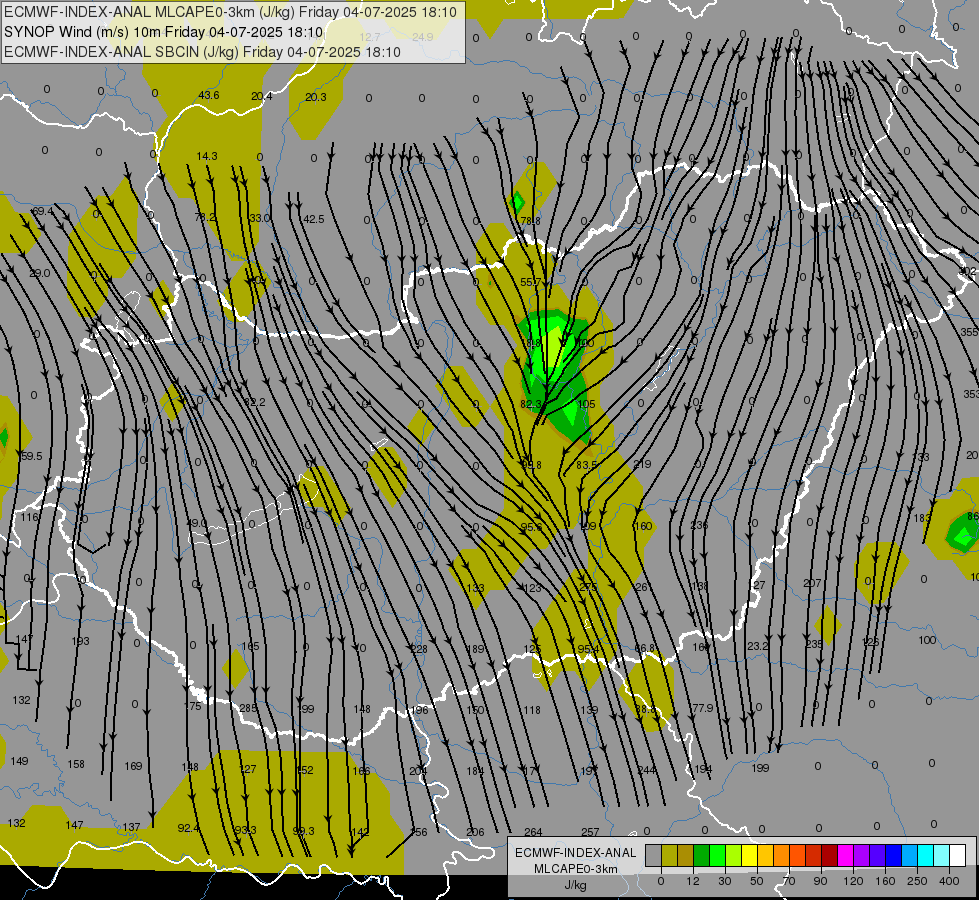Click the map value 82.2

point(255,402)
